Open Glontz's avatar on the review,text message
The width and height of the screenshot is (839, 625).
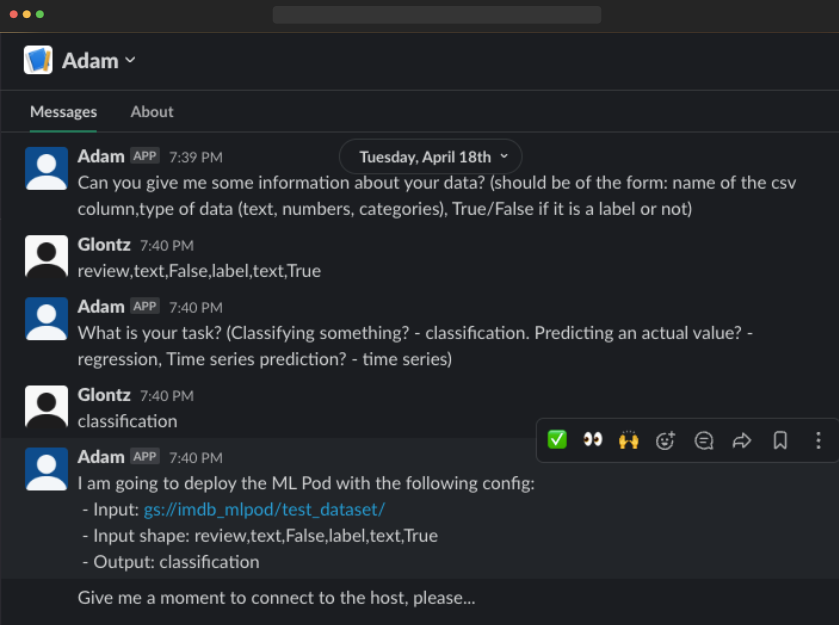(46, 257)
